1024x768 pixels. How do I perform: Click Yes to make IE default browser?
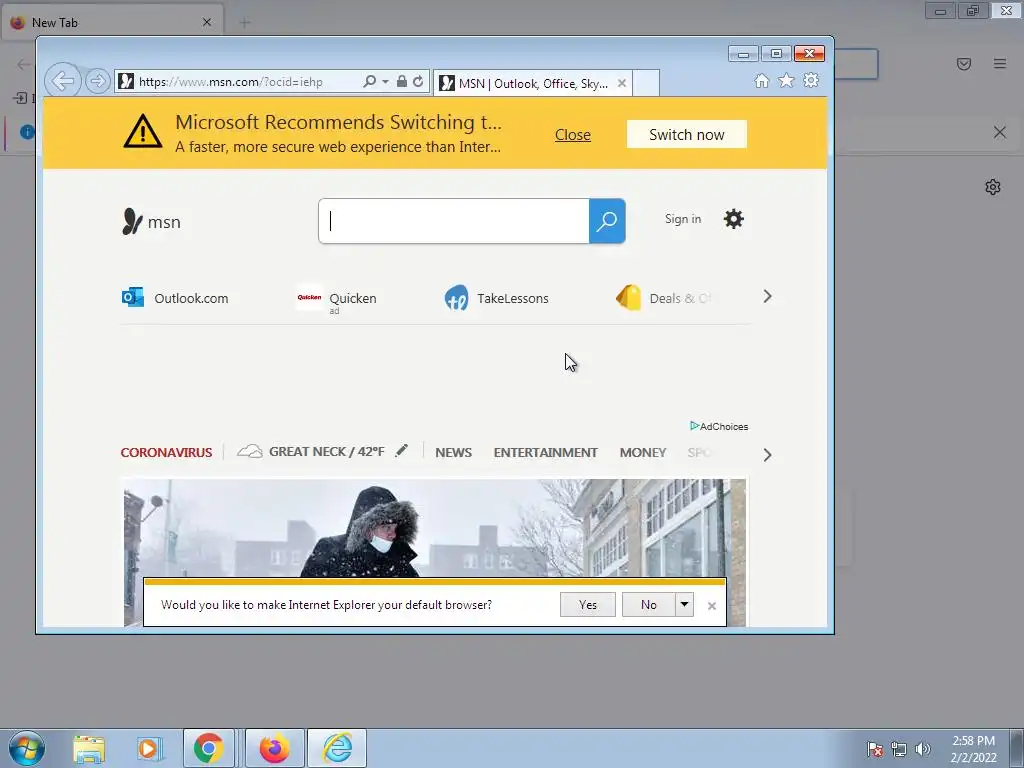click(x=588, y=605)
